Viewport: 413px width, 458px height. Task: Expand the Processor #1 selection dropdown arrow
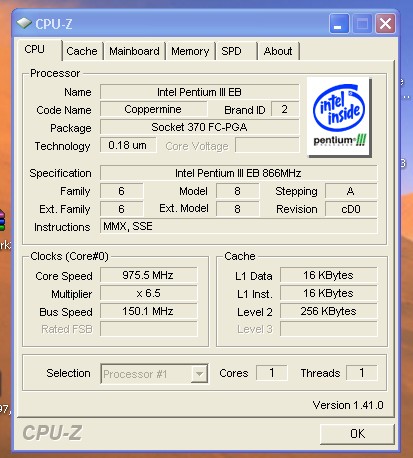coord(199,374)
